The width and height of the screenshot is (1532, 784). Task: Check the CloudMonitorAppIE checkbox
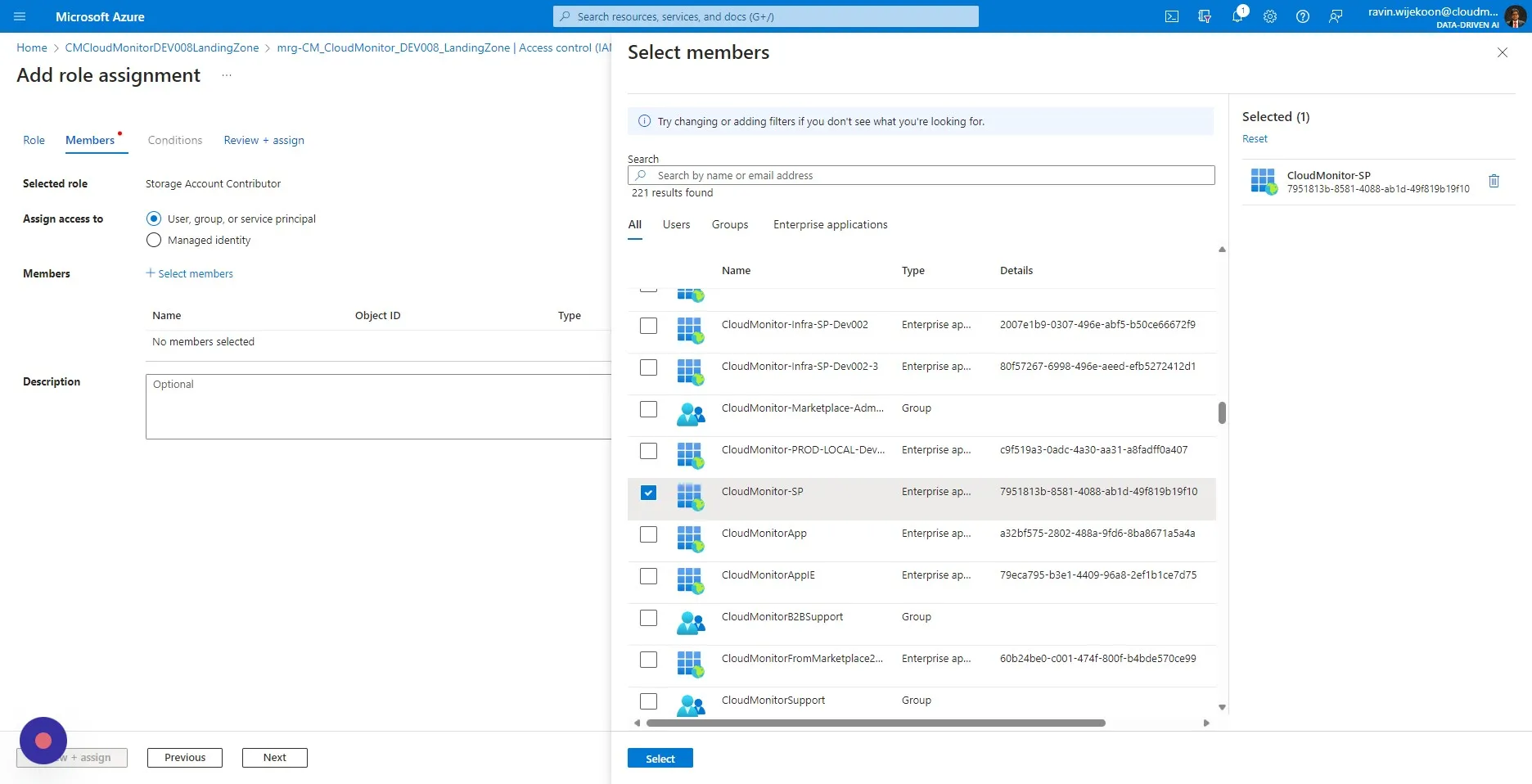tap(648, 576)
